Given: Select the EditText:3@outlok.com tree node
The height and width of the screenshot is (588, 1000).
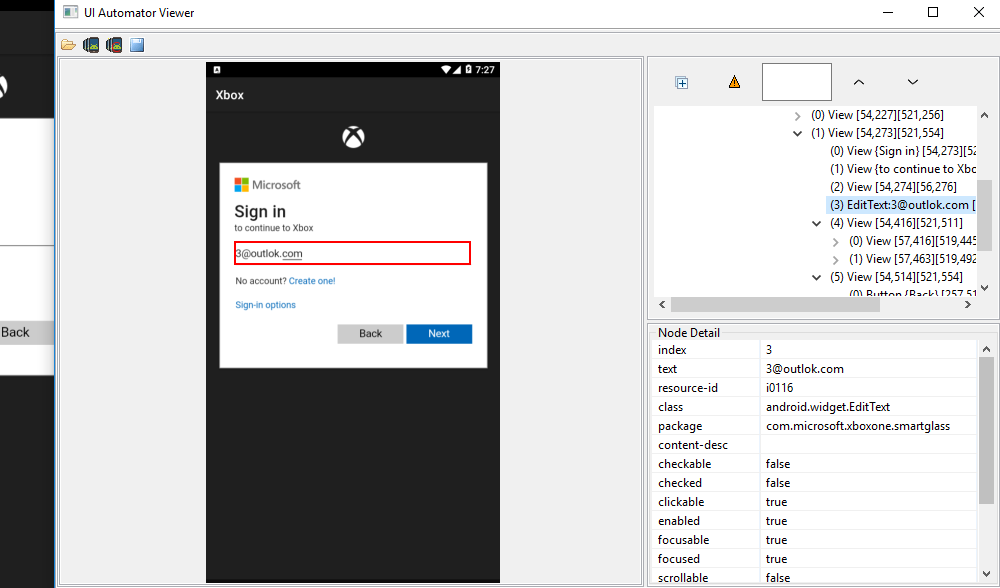Looking at the screenshot, I should pyautogui.click(x=902, y=205).
